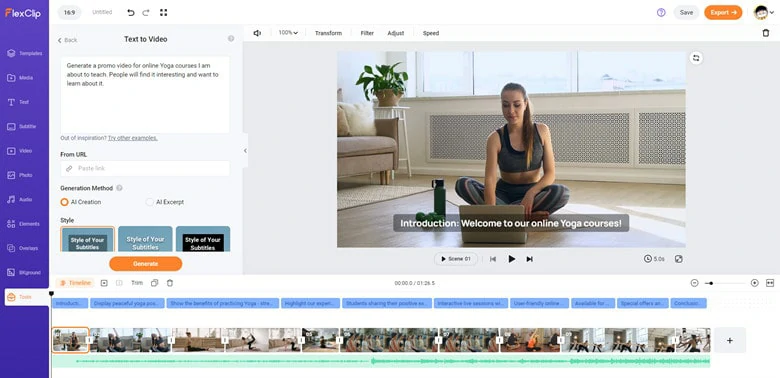This screenshot has width=780, height=378.
Task: Click the undo arrow icon
Action: point(131,12)
